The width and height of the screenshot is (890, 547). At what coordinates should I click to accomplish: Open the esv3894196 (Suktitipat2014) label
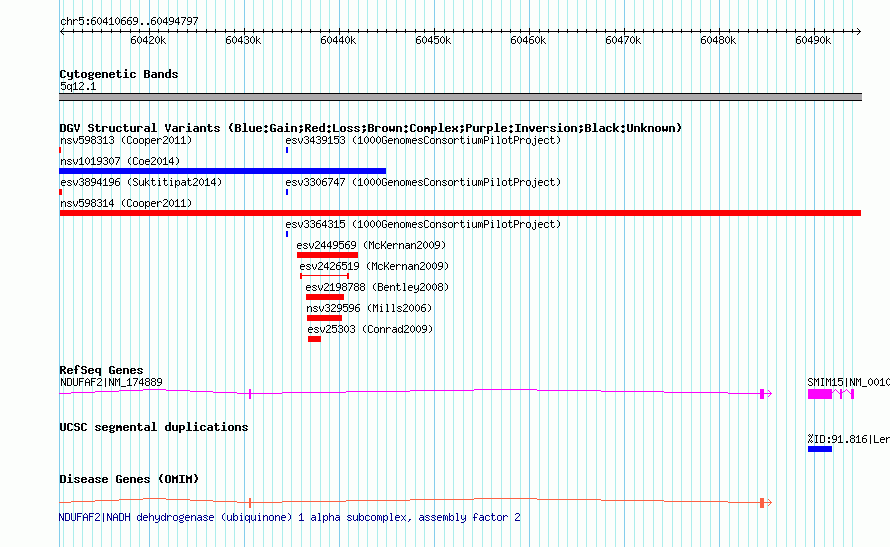tap(141, 182)
